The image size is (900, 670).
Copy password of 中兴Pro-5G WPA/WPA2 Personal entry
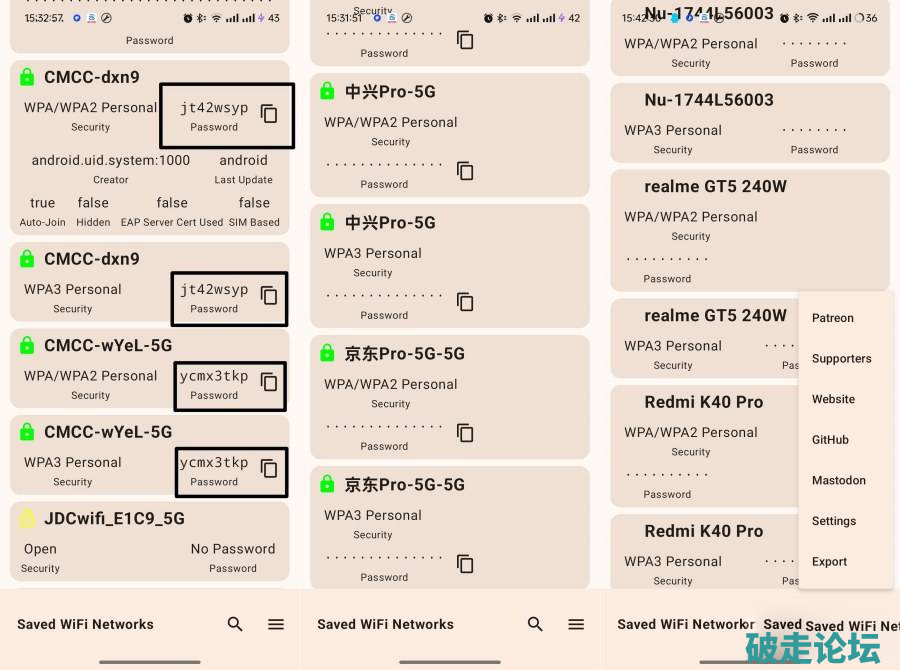465,171
